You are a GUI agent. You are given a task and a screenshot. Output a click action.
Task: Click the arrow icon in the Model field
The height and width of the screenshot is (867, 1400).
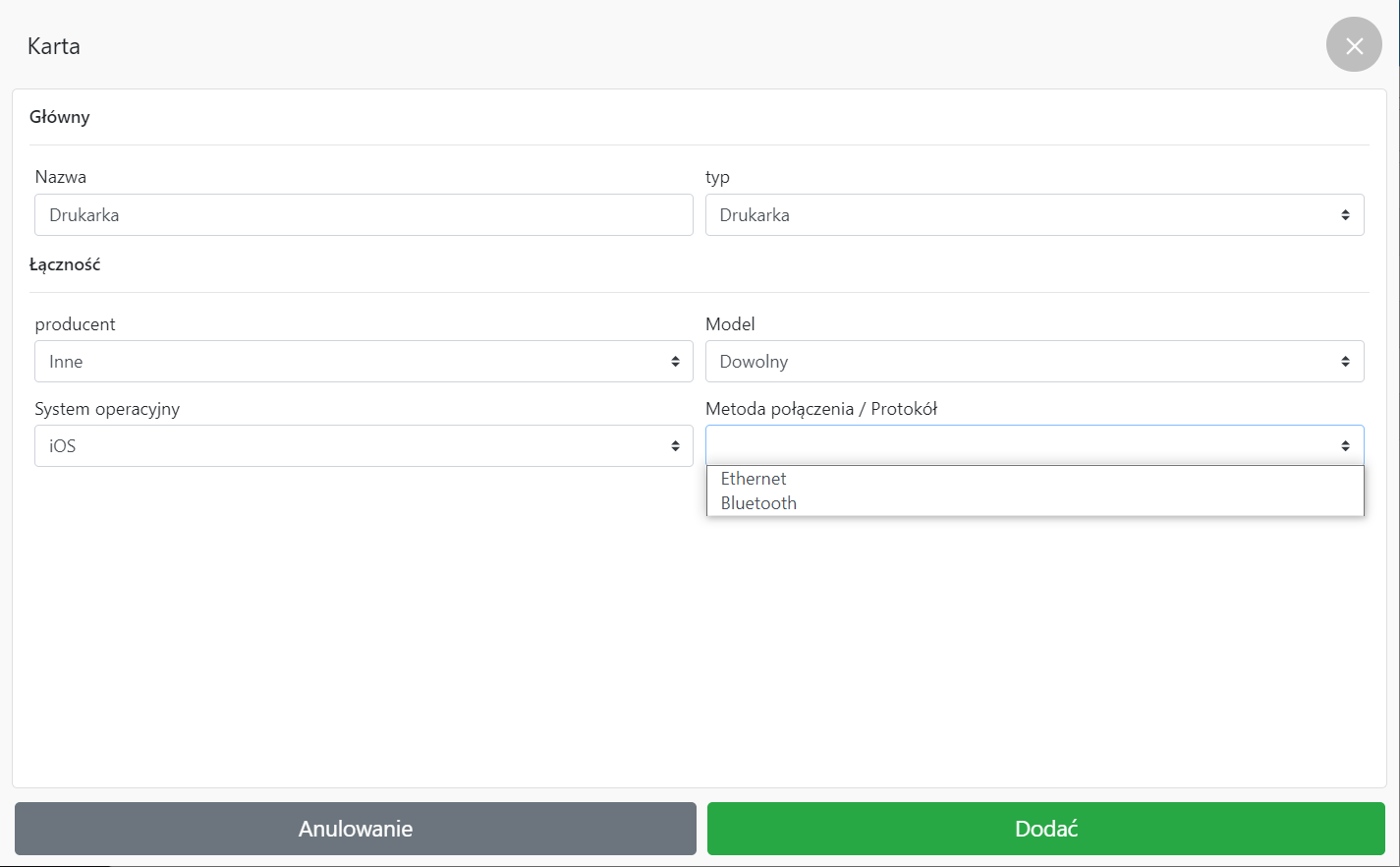pos(1345,362)
